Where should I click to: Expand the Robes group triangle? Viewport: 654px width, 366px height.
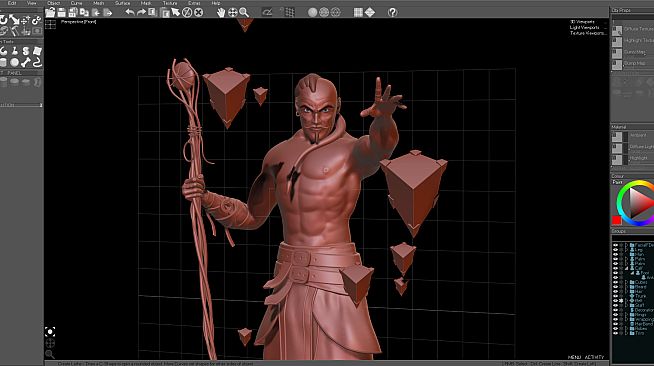coord(626,328)
